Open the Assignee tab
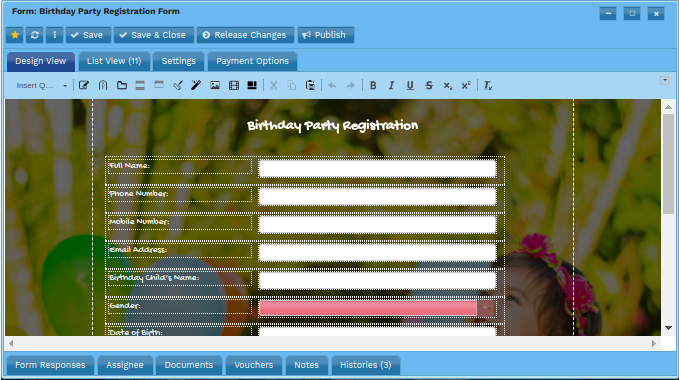This screenshot has width=679, height=380. [x=125, y=365]
